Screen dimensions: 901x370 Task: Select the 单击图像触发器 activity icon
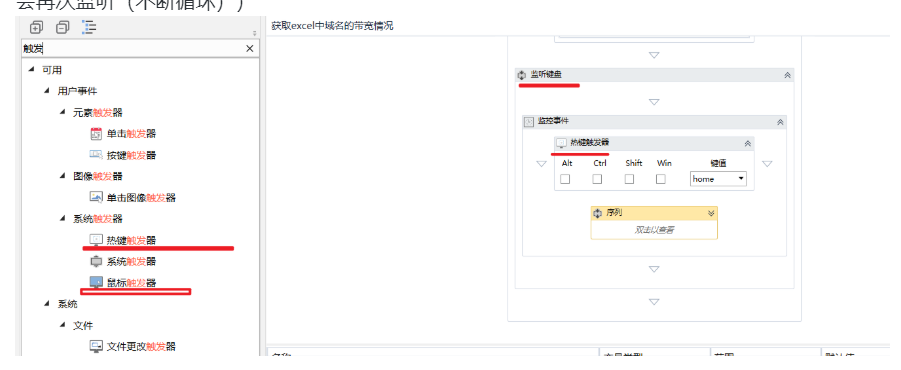click(96, 197)
